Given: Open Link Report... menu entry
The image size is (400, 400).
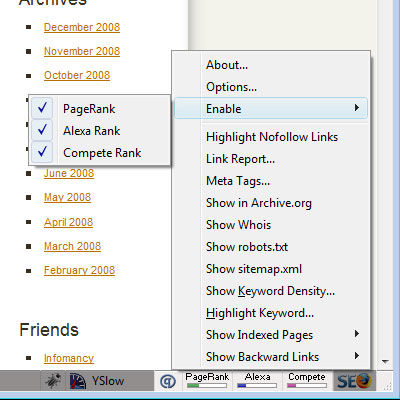Looking at the screenshot, I should [x=271, y=159].
